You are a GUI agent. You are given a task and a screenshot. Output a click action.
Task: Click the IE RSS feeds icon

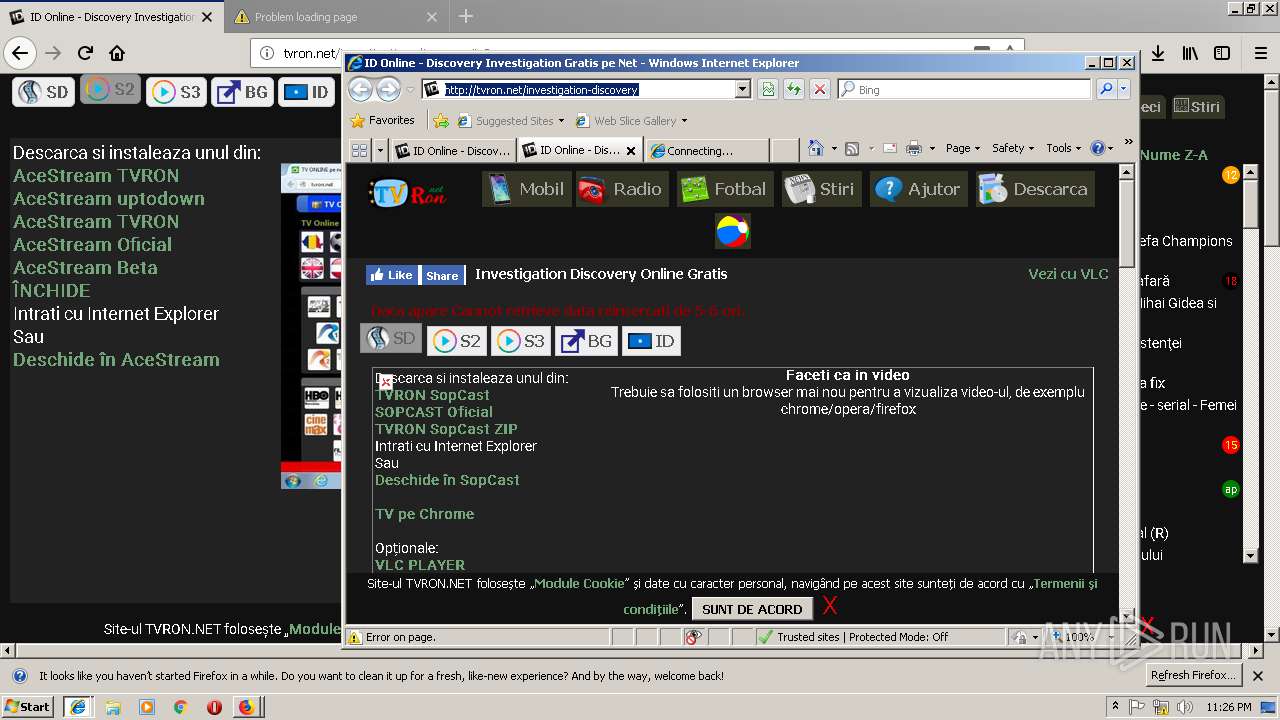(x=852, y=148)
